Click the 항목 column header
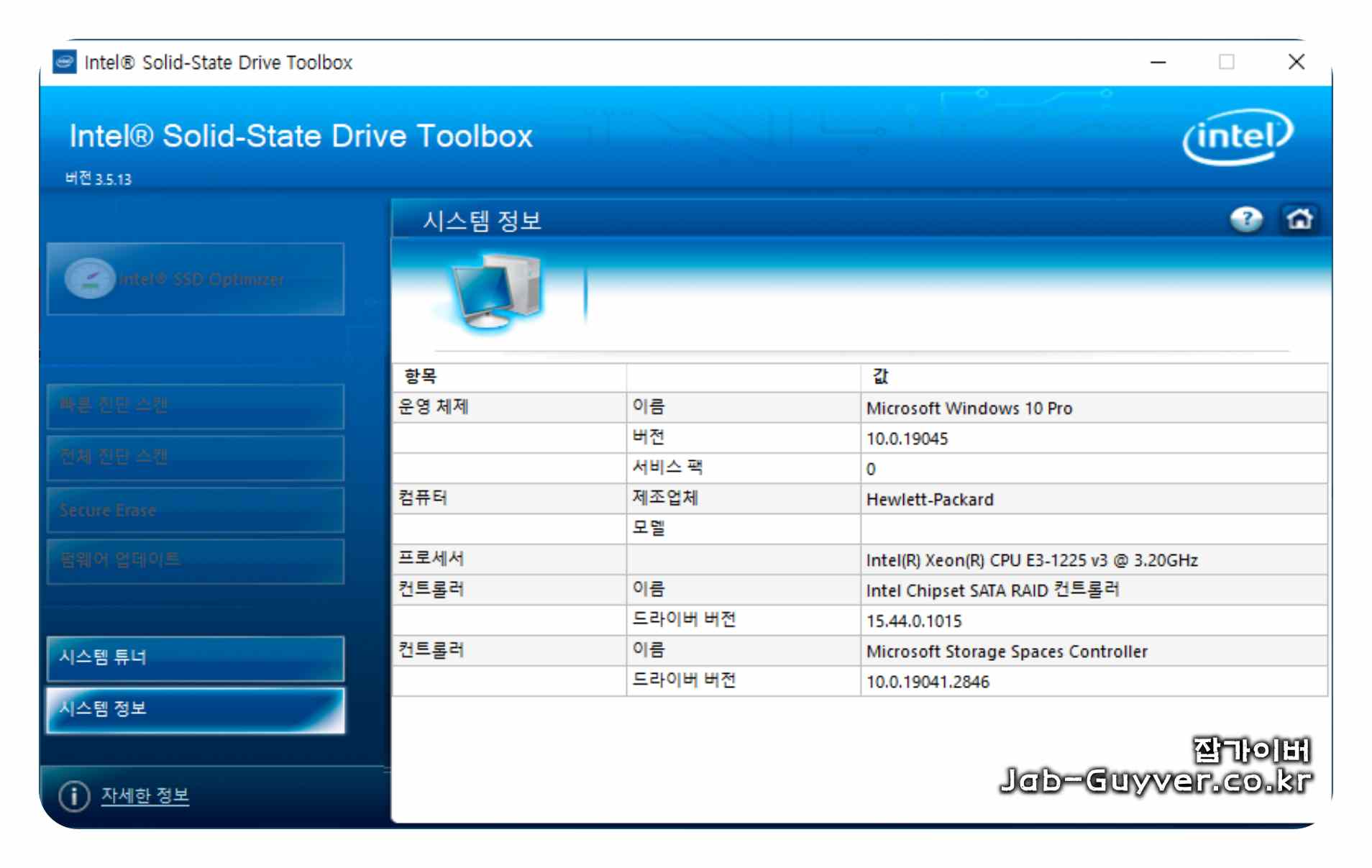This screenshot has height=868, width=1372. coord(509,377)
